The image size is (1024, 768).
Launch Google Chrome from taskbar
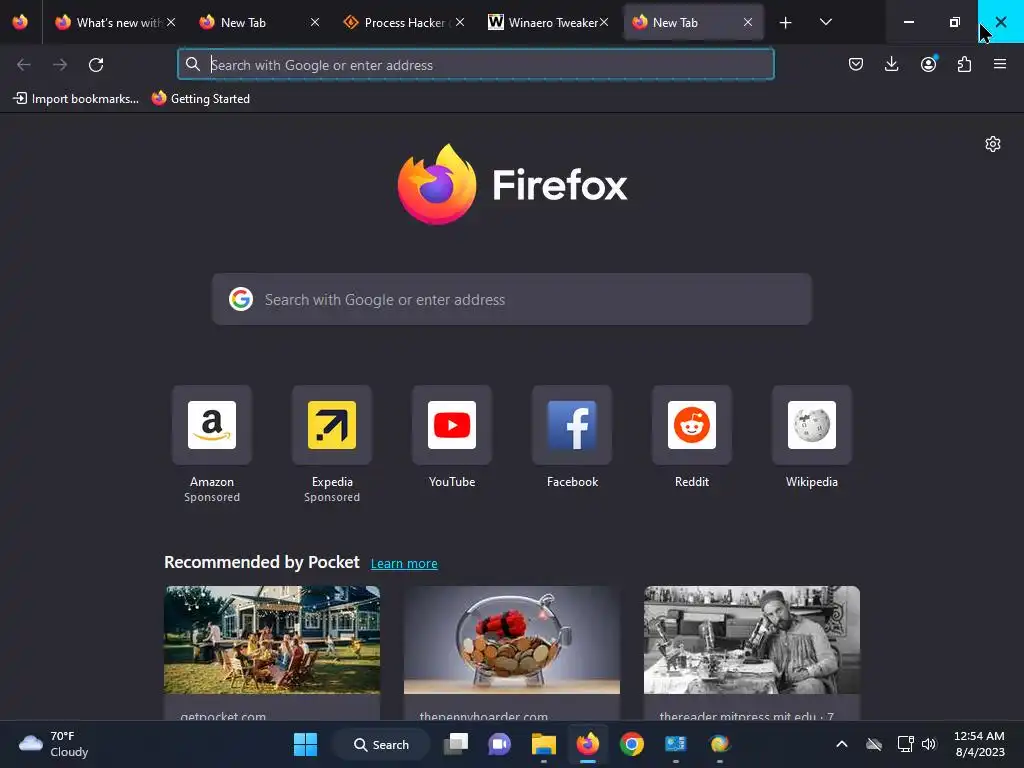tap(632, 744)
